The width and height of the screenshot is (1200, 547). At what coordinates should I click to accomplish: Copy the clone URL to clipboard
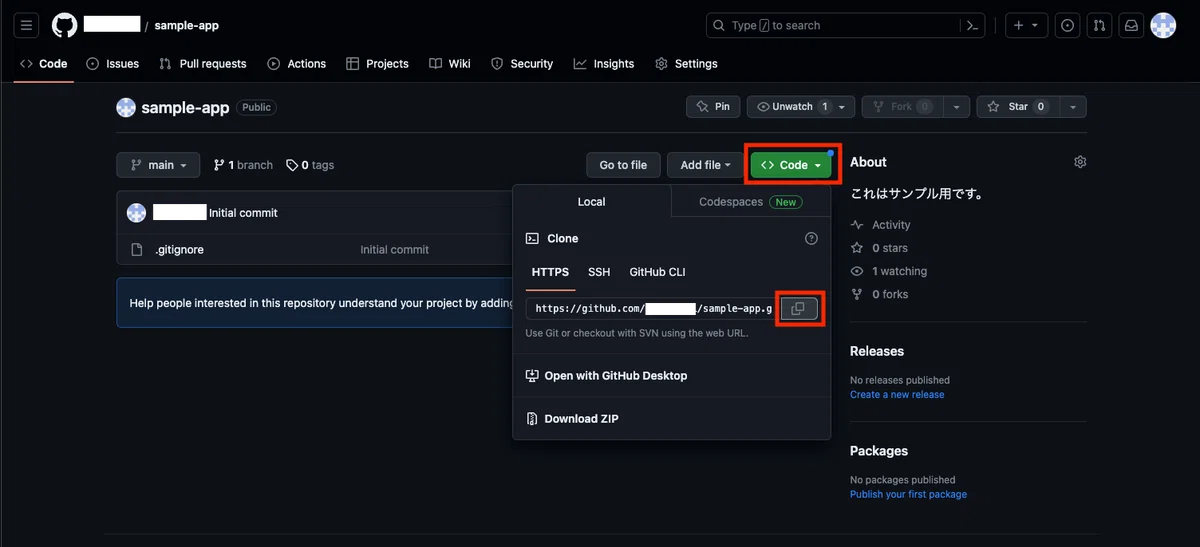pyautogui.click(x=798, y=309)
